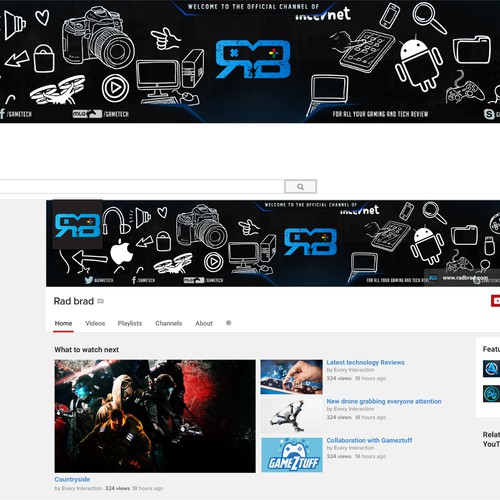This screenshot has width=500, height=500.
Task: Open the channel search icon after About tab
Action: pyautogui.click(x=228, y=323)
